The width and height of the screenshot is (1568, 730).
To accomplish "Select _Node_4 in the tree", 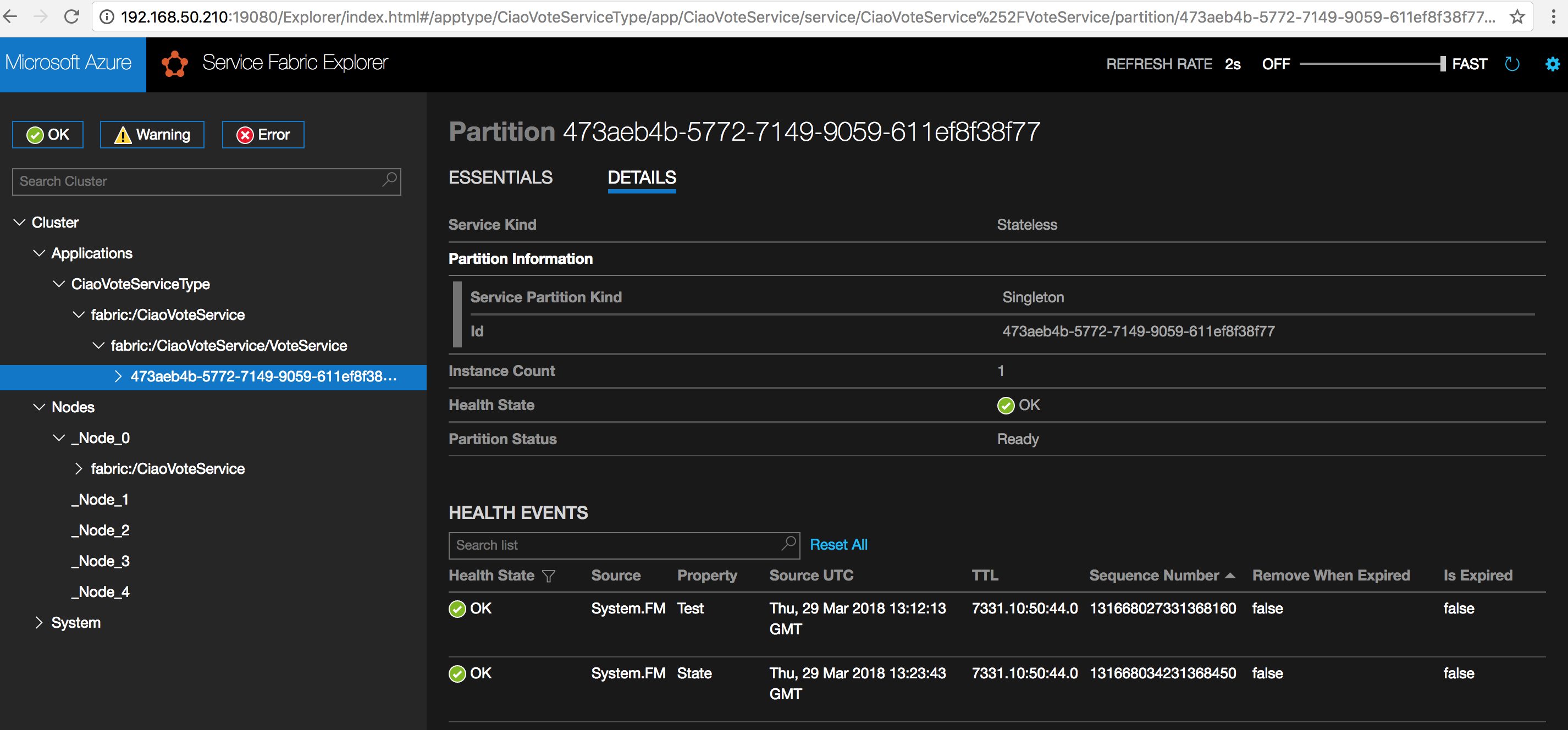I will [x=100, y=593].
